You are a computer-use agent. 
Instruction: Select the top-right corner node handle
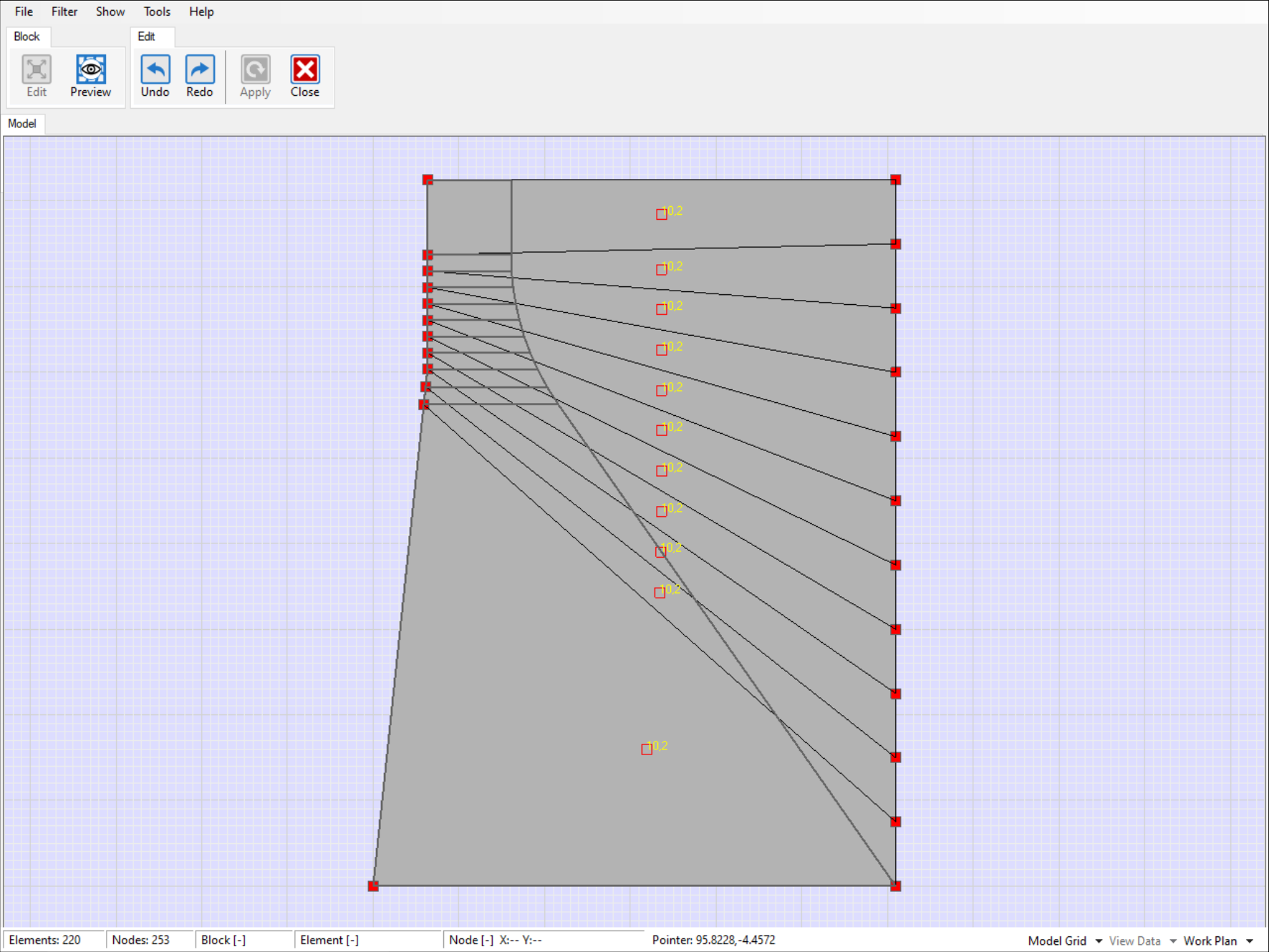pyautogui.click(x=896, y=180)
